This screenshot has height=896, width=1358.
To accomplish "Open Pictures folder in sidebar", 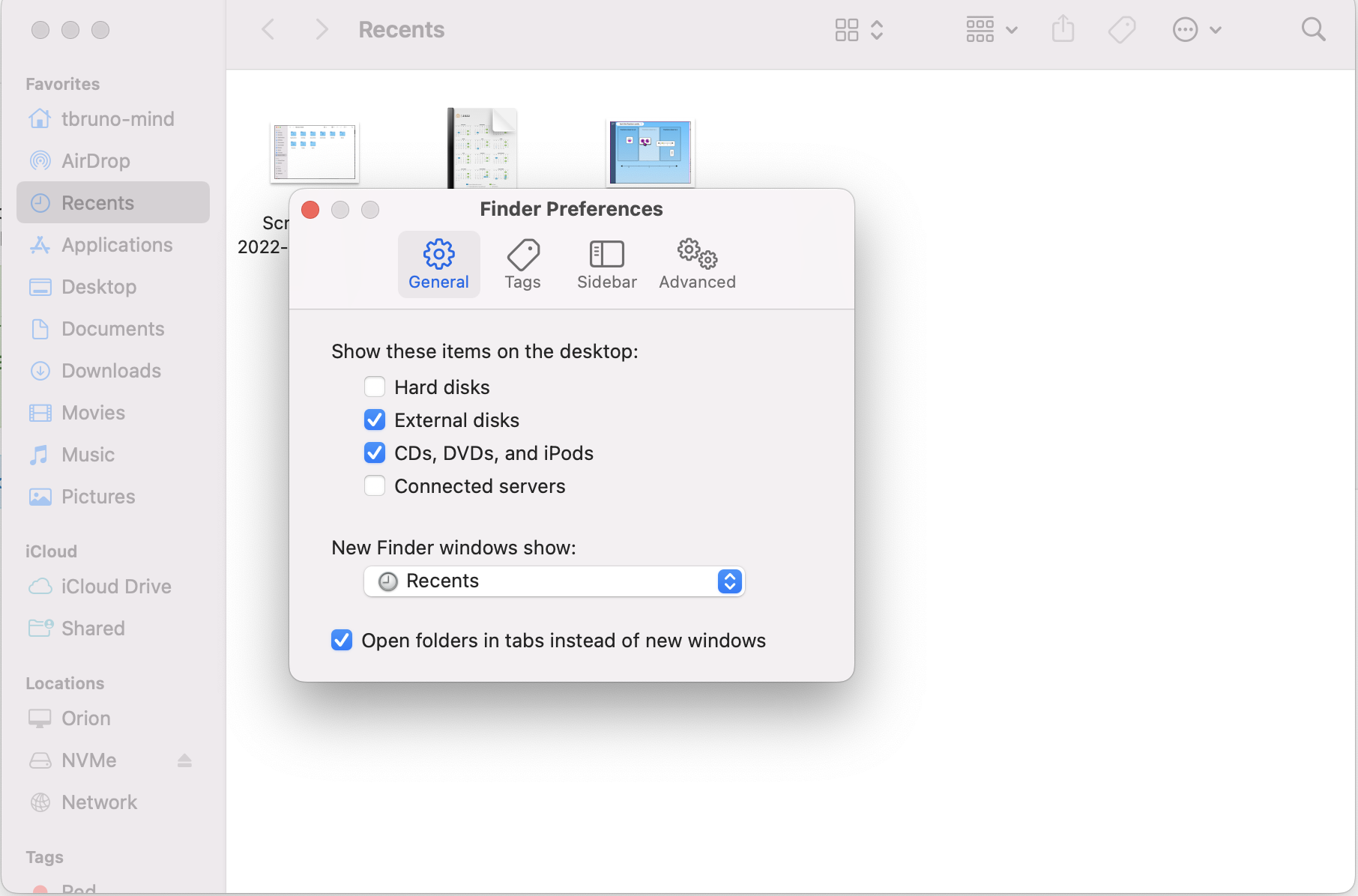I will (113, 496).
